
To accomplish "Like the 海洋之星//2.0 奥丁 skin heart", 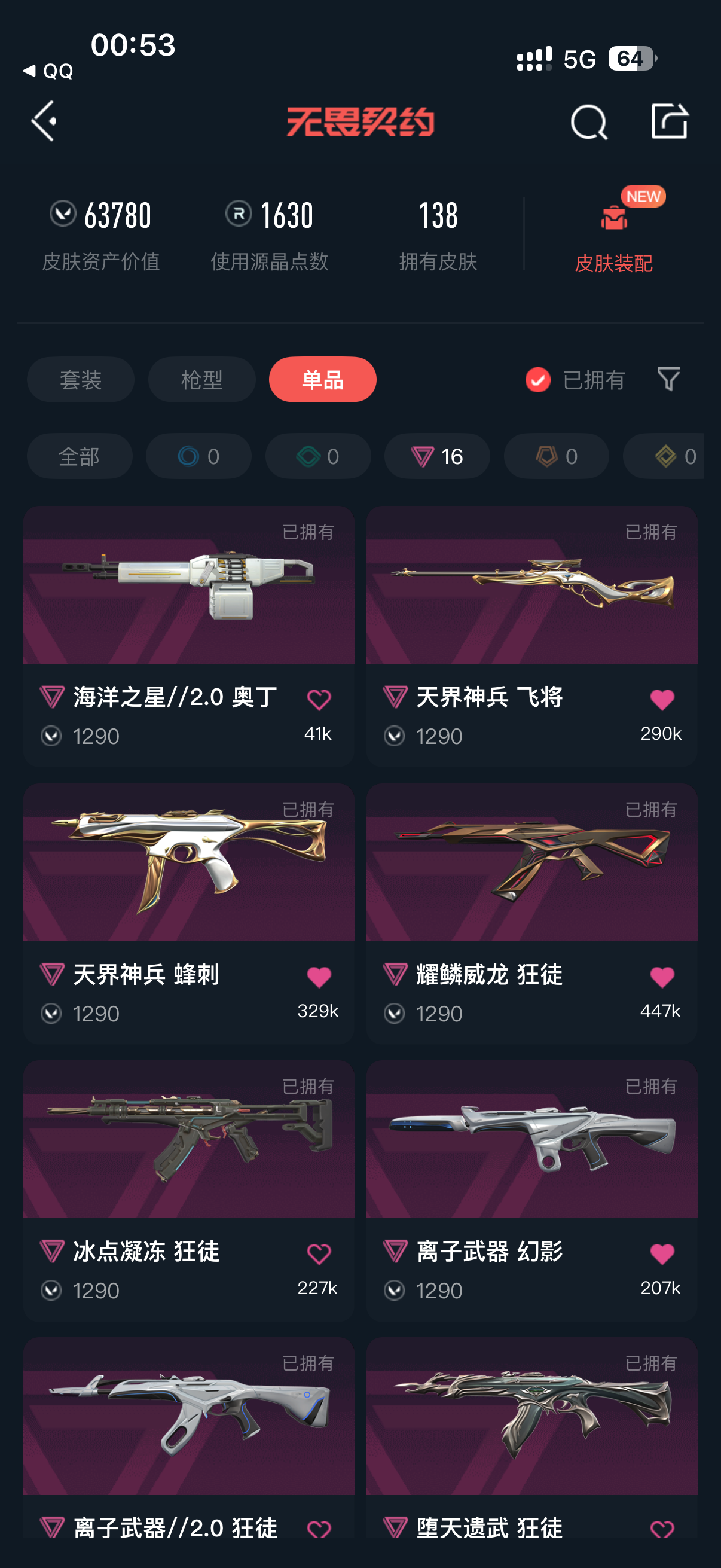I will (319, 700).
